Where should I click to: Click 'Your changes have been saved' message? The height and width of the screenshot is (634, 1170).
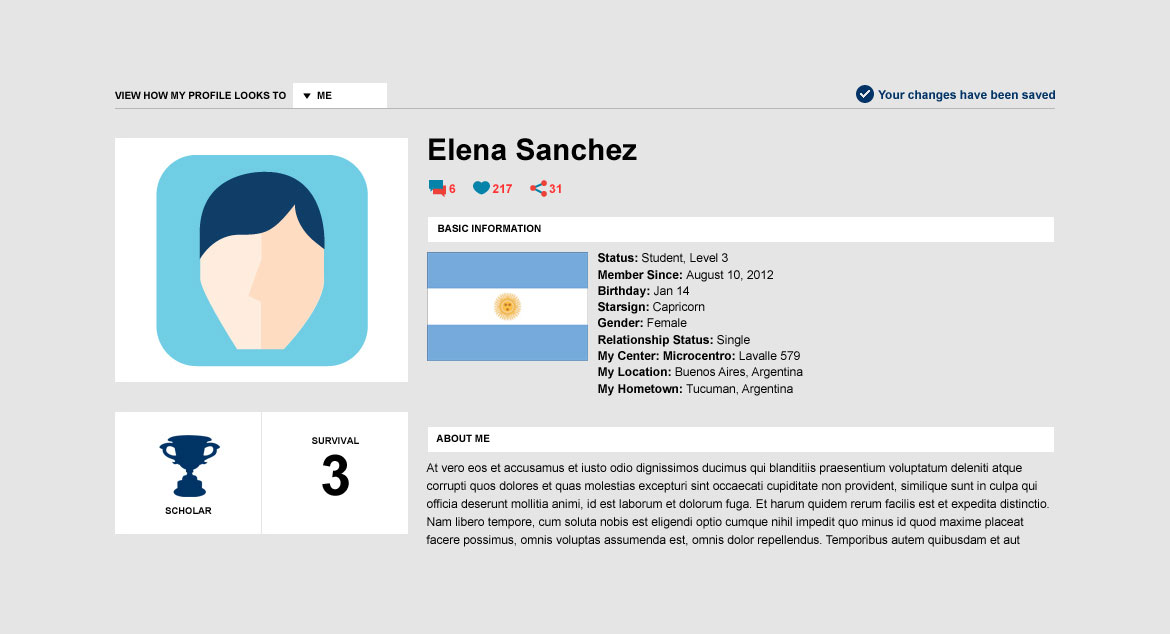(966, 95)
